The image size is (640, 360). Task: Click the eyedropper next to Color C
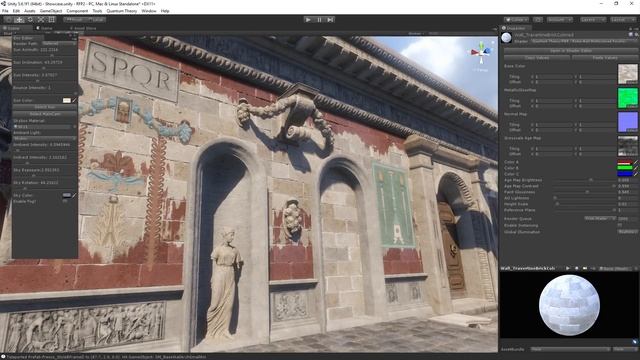click(635, 174)
